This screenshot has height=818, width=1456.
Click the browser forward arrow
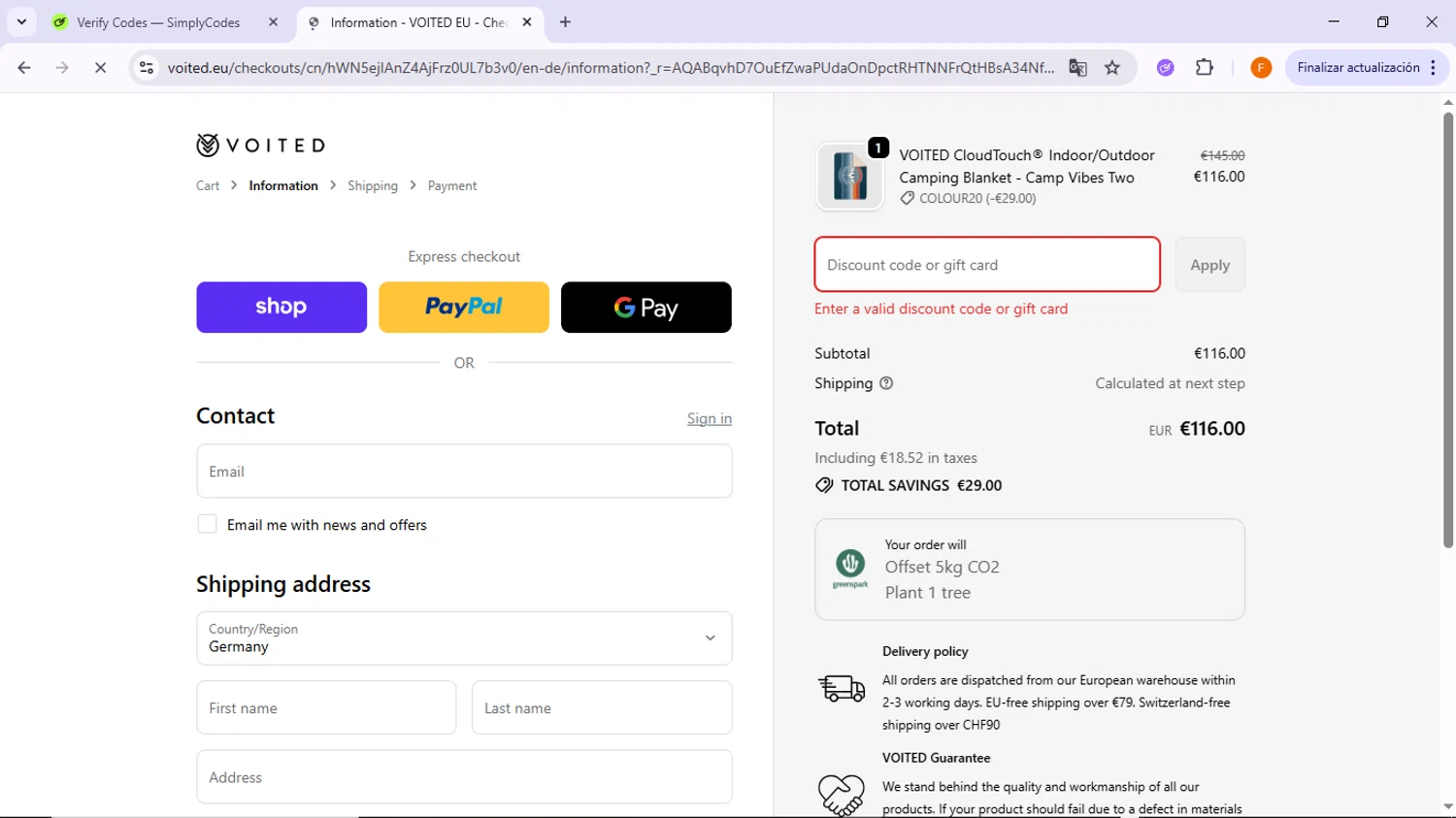click(x=62, y=68)
